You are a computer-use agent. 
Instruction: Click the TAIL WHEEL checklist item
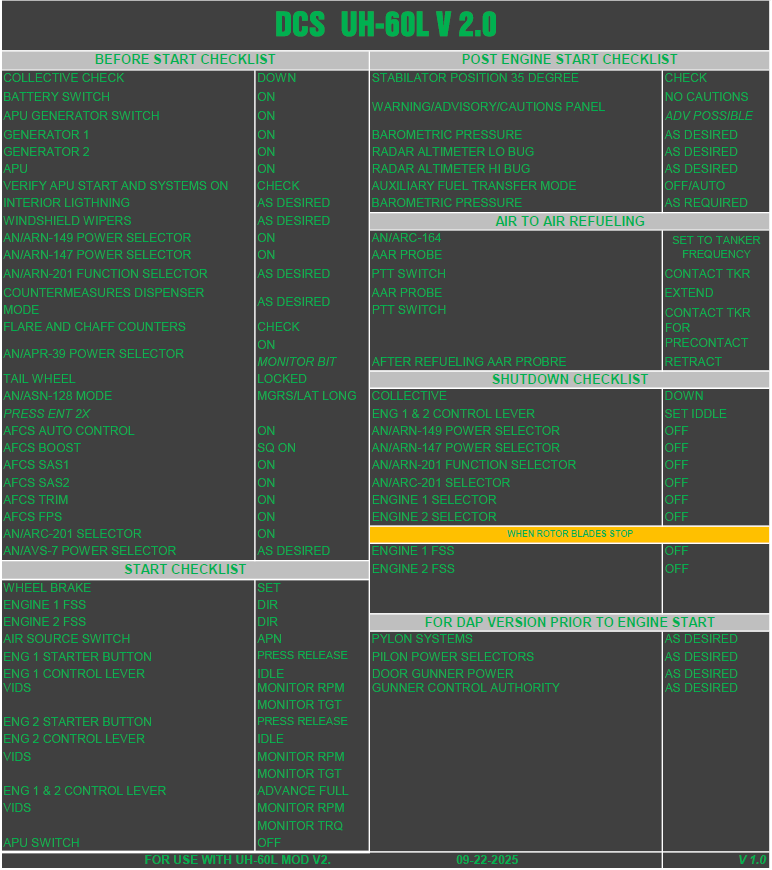[39, 379]
